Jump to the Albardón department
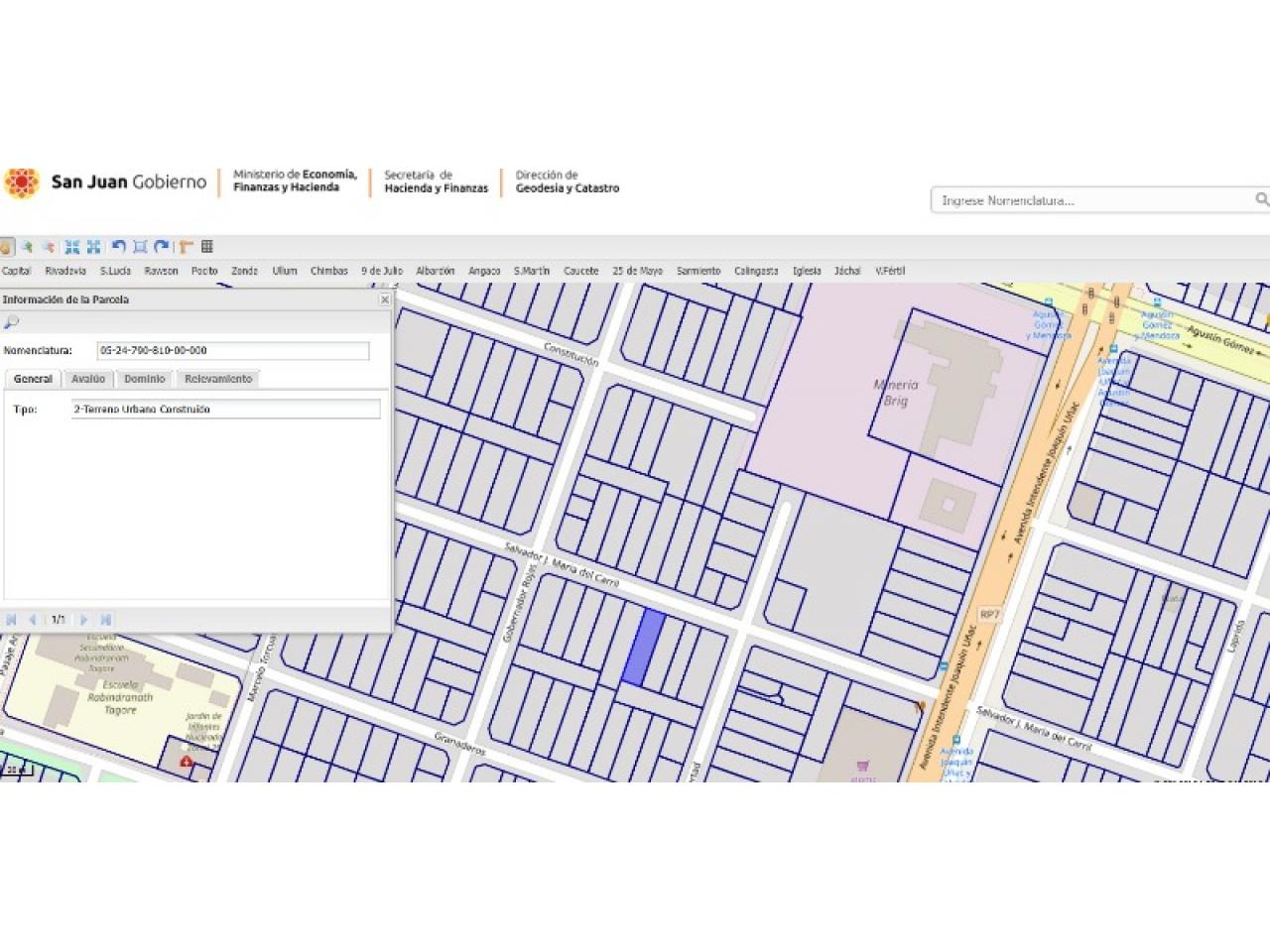Screen dimensions: 1270x952 [x=436, y=271]
